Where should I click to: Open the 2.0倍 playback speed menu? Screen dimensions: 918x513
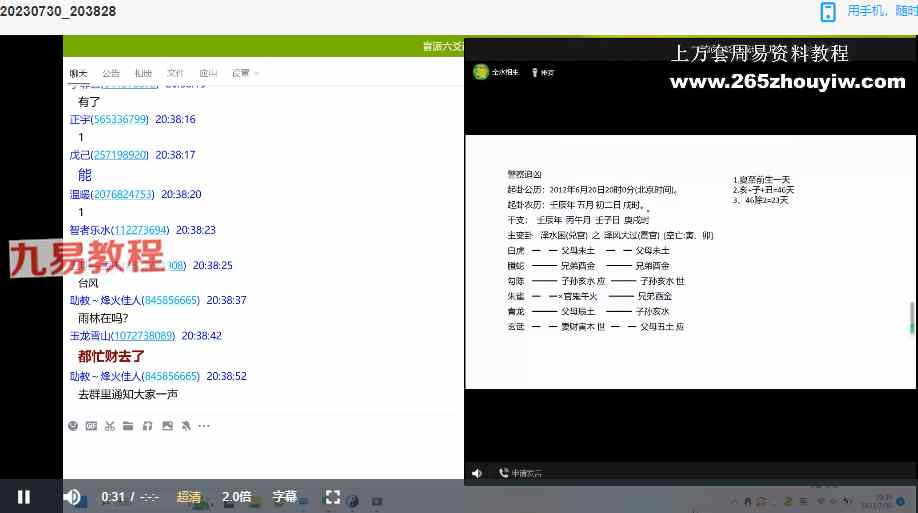coord(237,497)
